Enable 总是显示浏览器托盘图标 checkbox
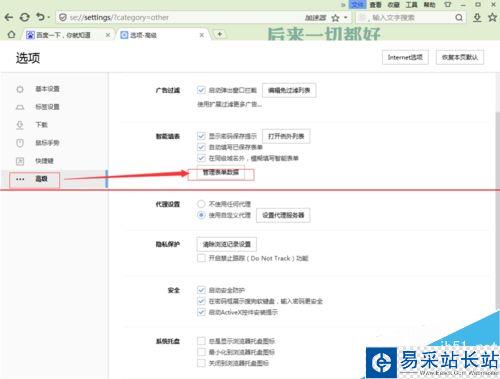500x379 pixels. pos(201,341)
